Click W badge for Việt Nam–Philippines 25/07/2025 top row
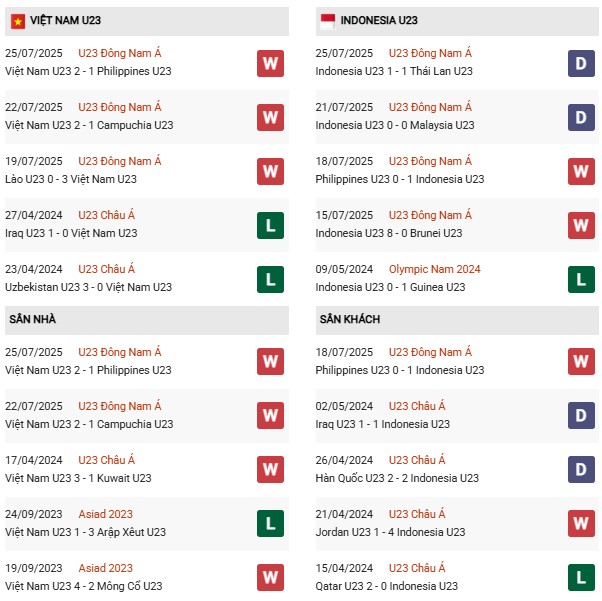 (x=270, y=63)
